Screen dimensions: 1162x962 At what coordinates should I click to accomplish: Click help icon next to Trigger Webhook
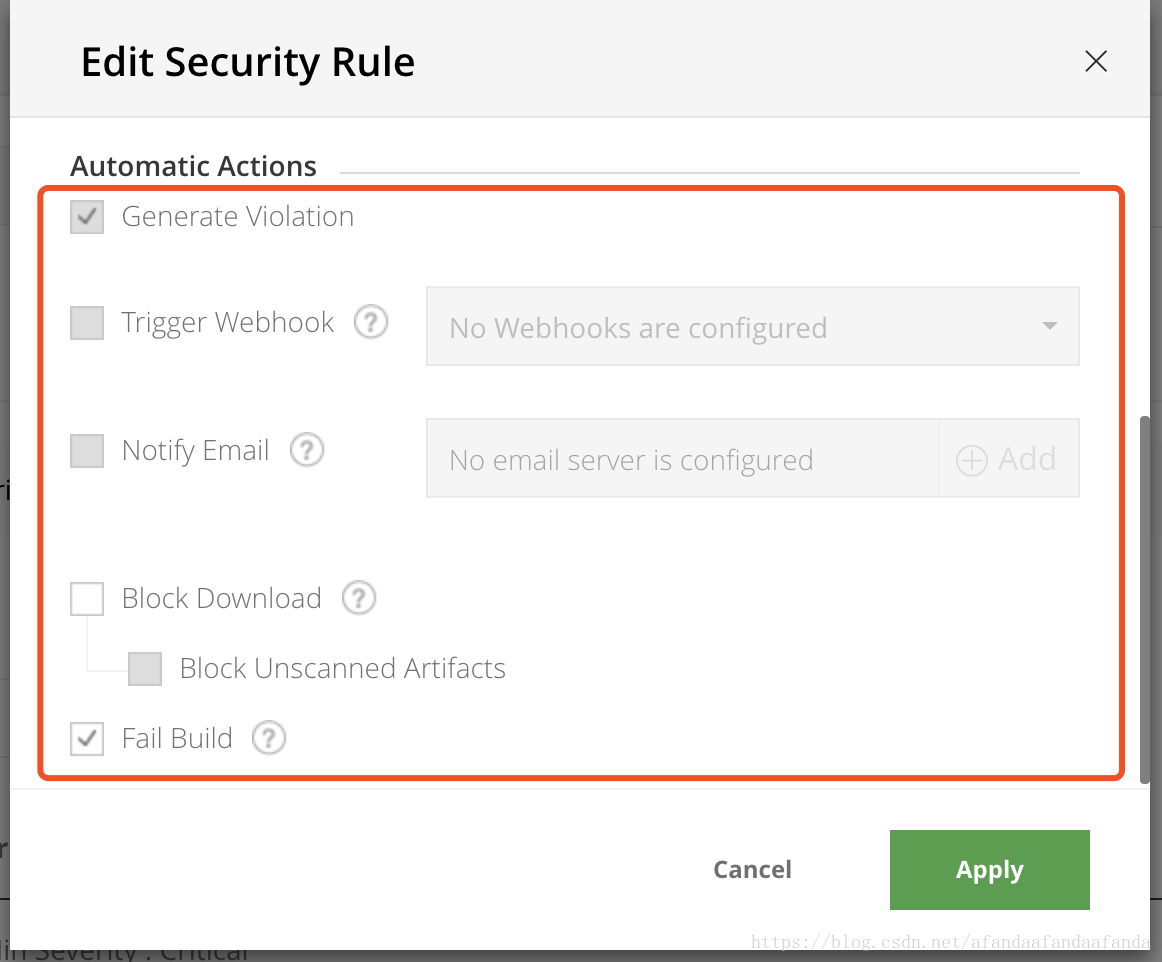tap(371, 322)
